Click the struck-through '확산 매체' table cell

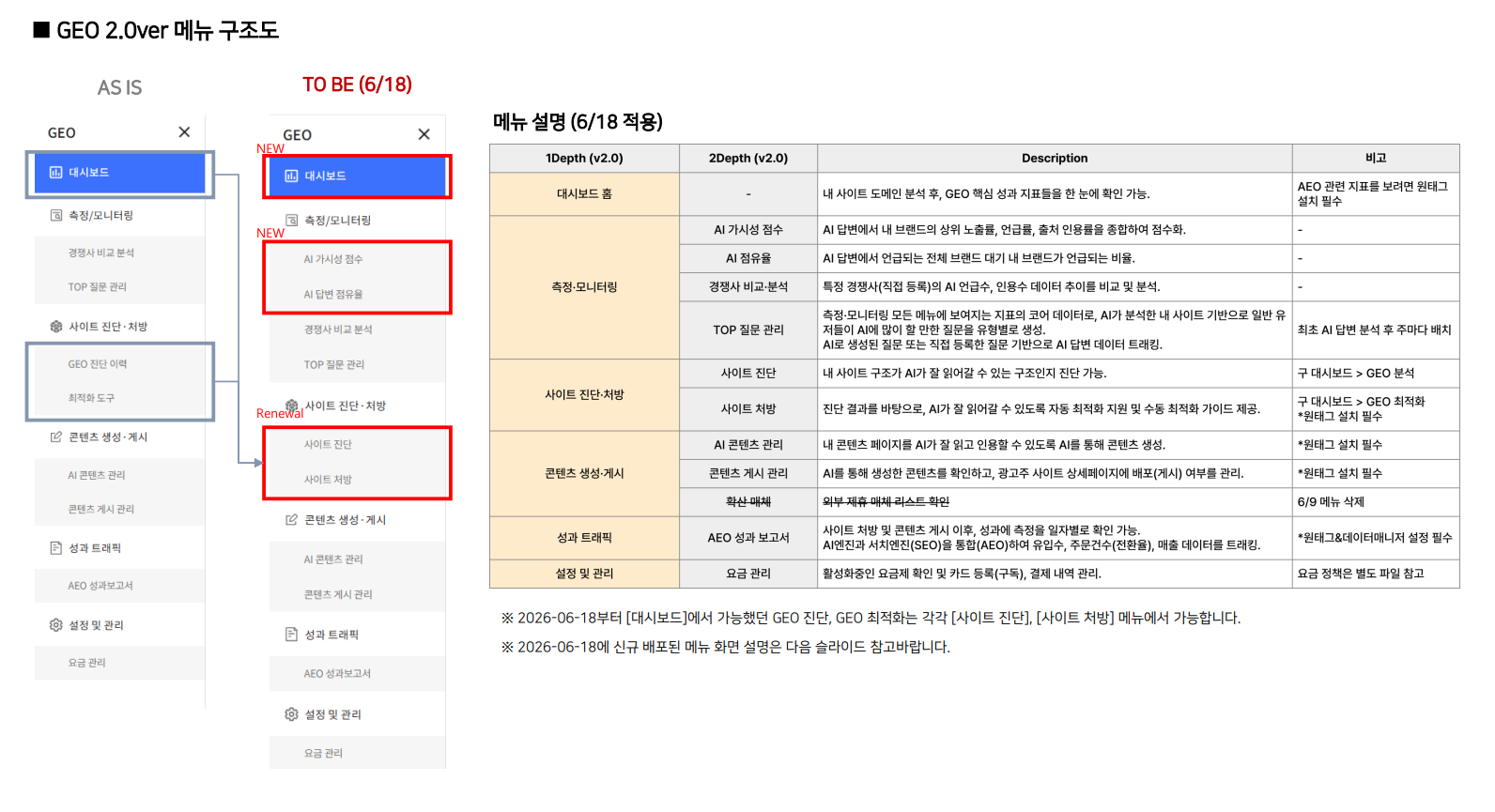pyautogui.click(x=748, y=502)
